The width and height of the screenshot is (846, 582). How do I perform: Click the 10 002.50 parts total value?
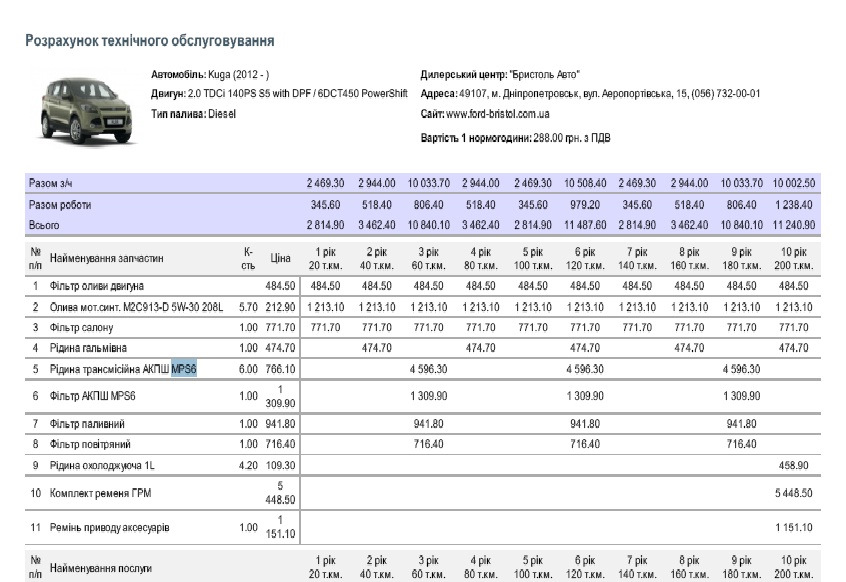pyautogui.click(x=794, y=183)
